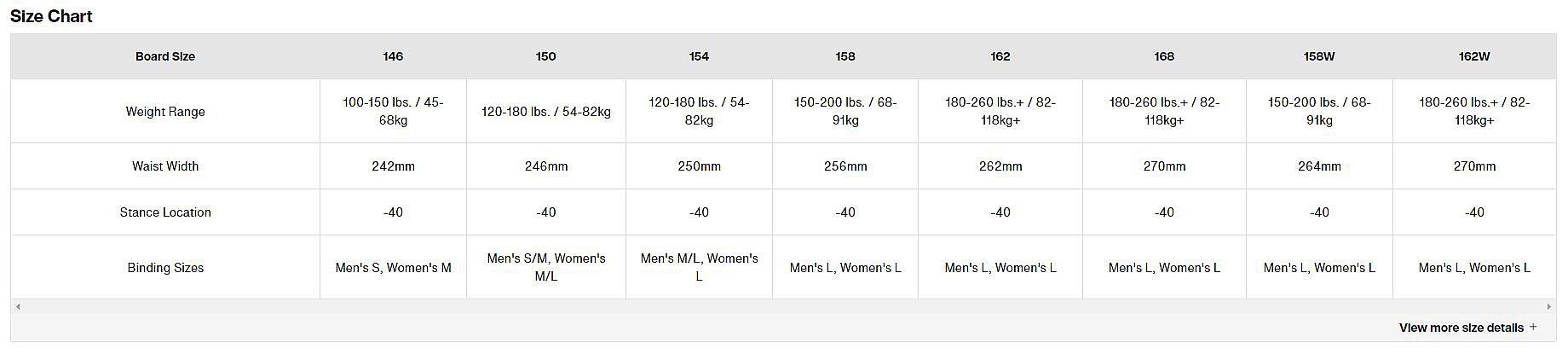
Task: Select the 158W board size header
Action: tap(1319, 56)
